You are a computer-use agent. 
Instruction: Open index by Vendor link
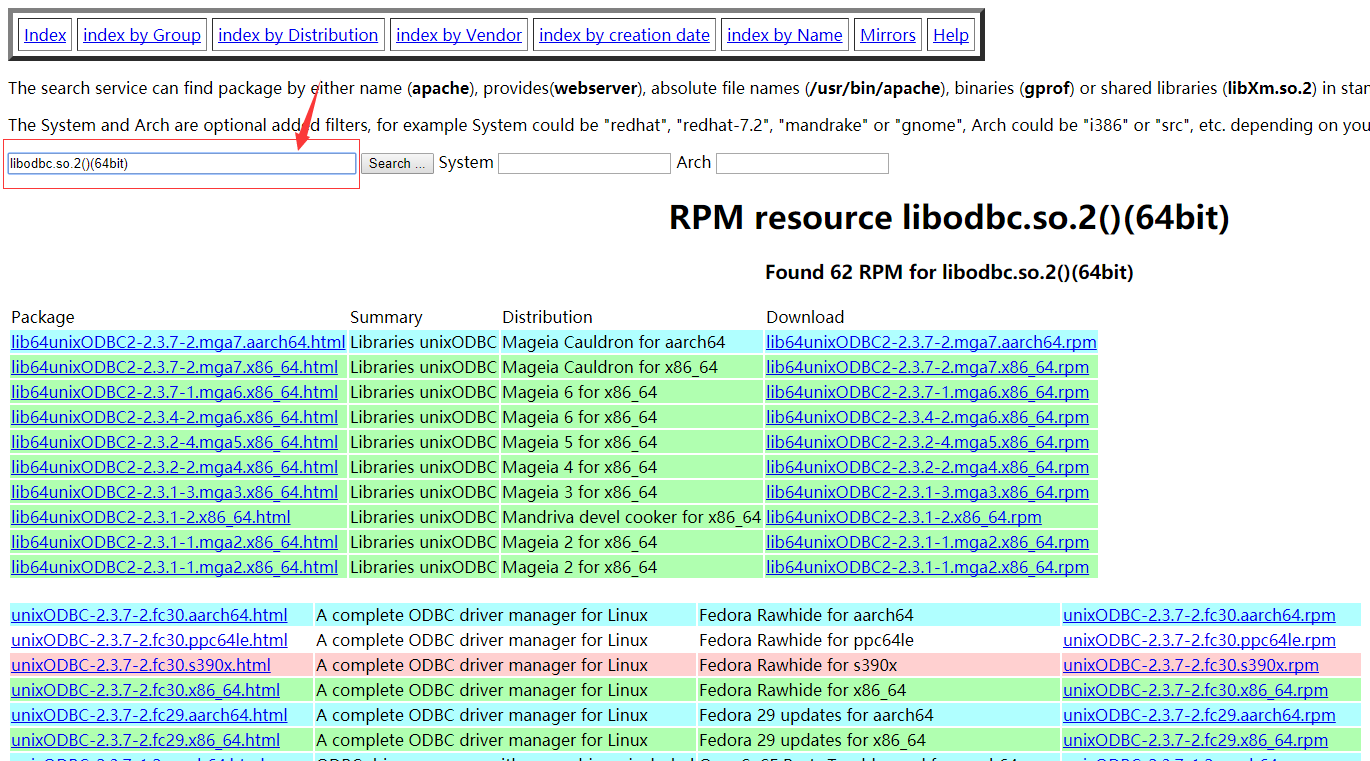(459, 35)
